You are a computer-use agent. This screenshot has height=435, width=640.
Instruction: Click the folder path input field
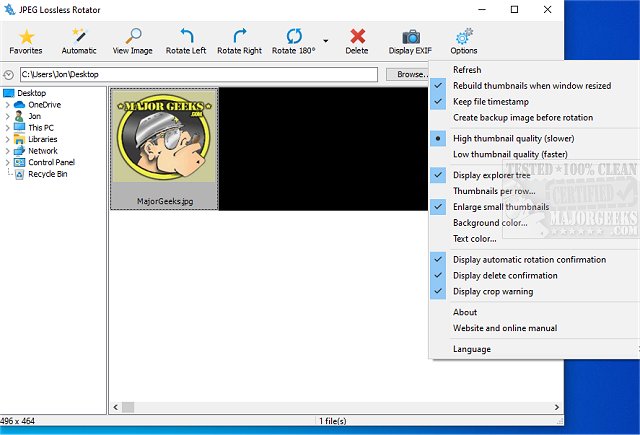(199, 74)
